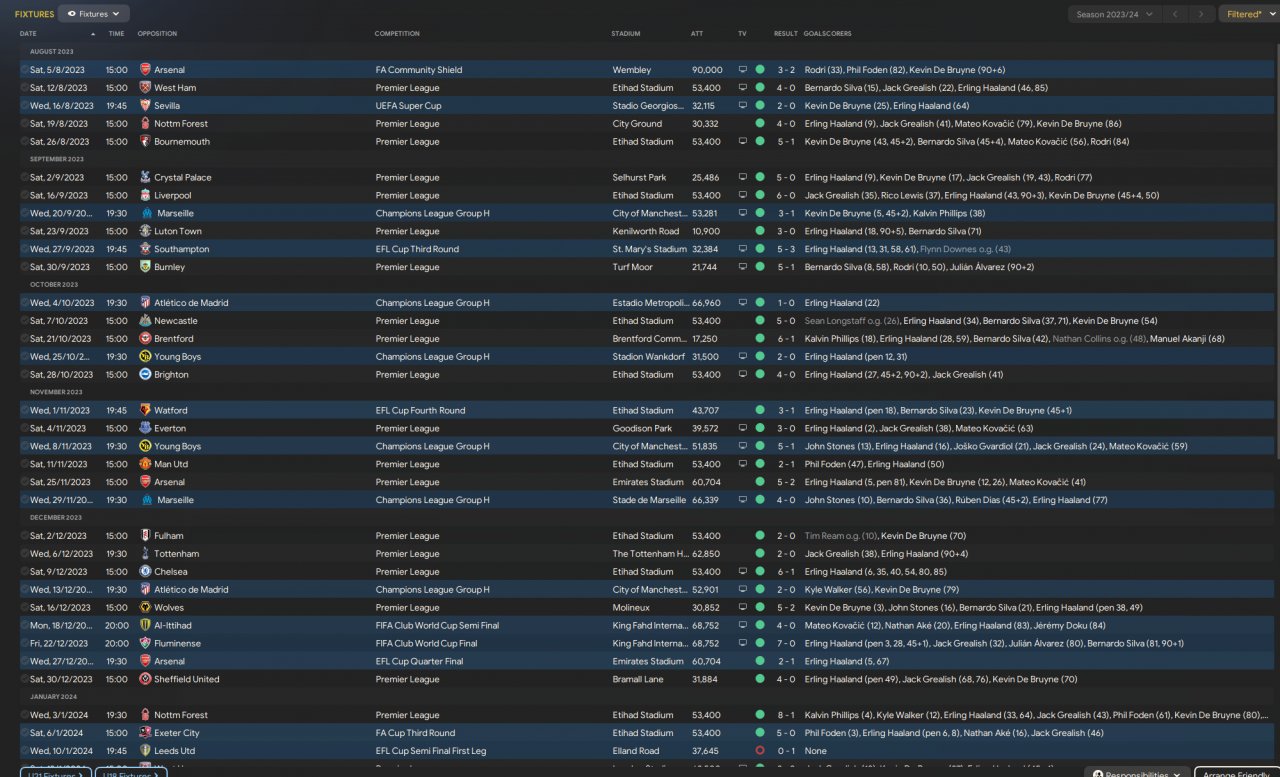Click the Arrange Friendly button
Viewport: 1280px width, 777px height.
tap(1237, 772)
